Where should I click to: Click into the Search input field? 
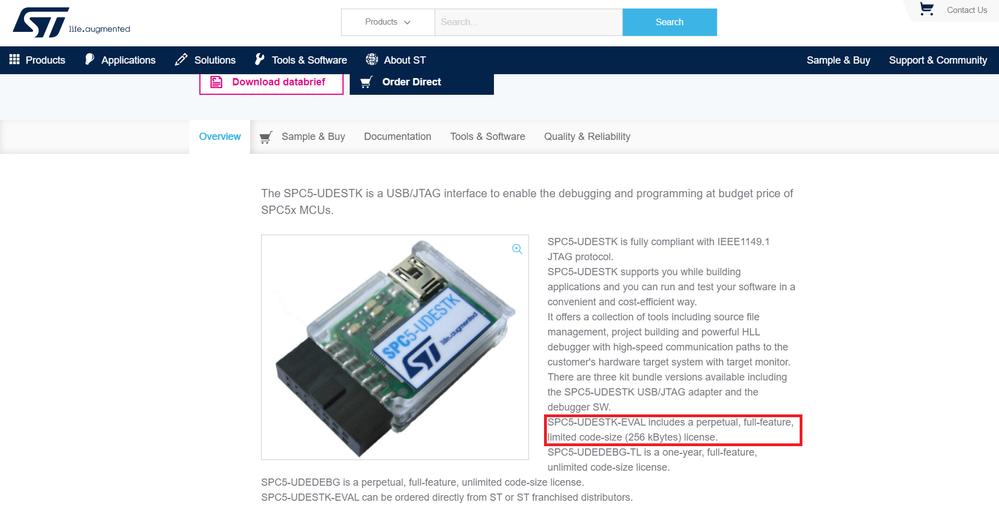[x=529, y=22]
